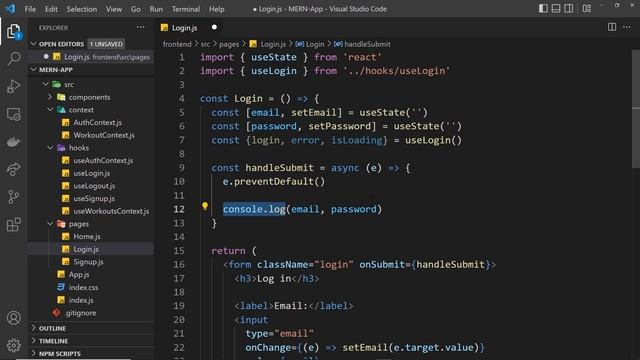Collapse the hooks folder
The height and width of the screenshot is (360, 640).
[x=50, y=147]
